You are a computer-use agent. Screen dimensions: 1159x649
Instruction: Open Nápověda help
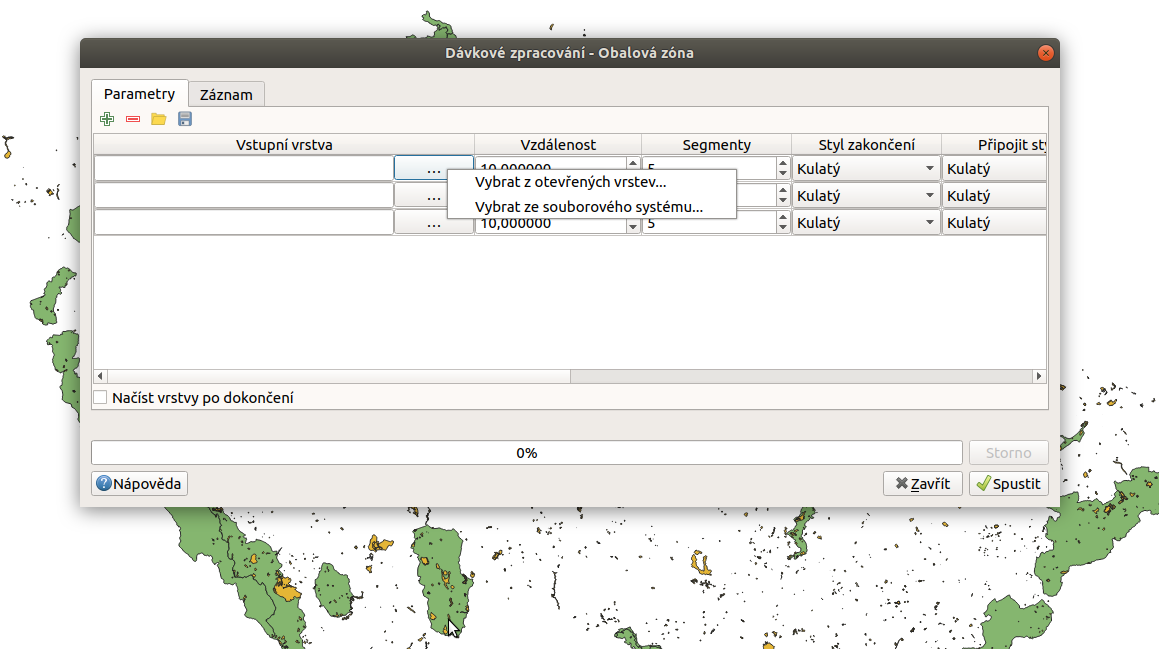140,483
